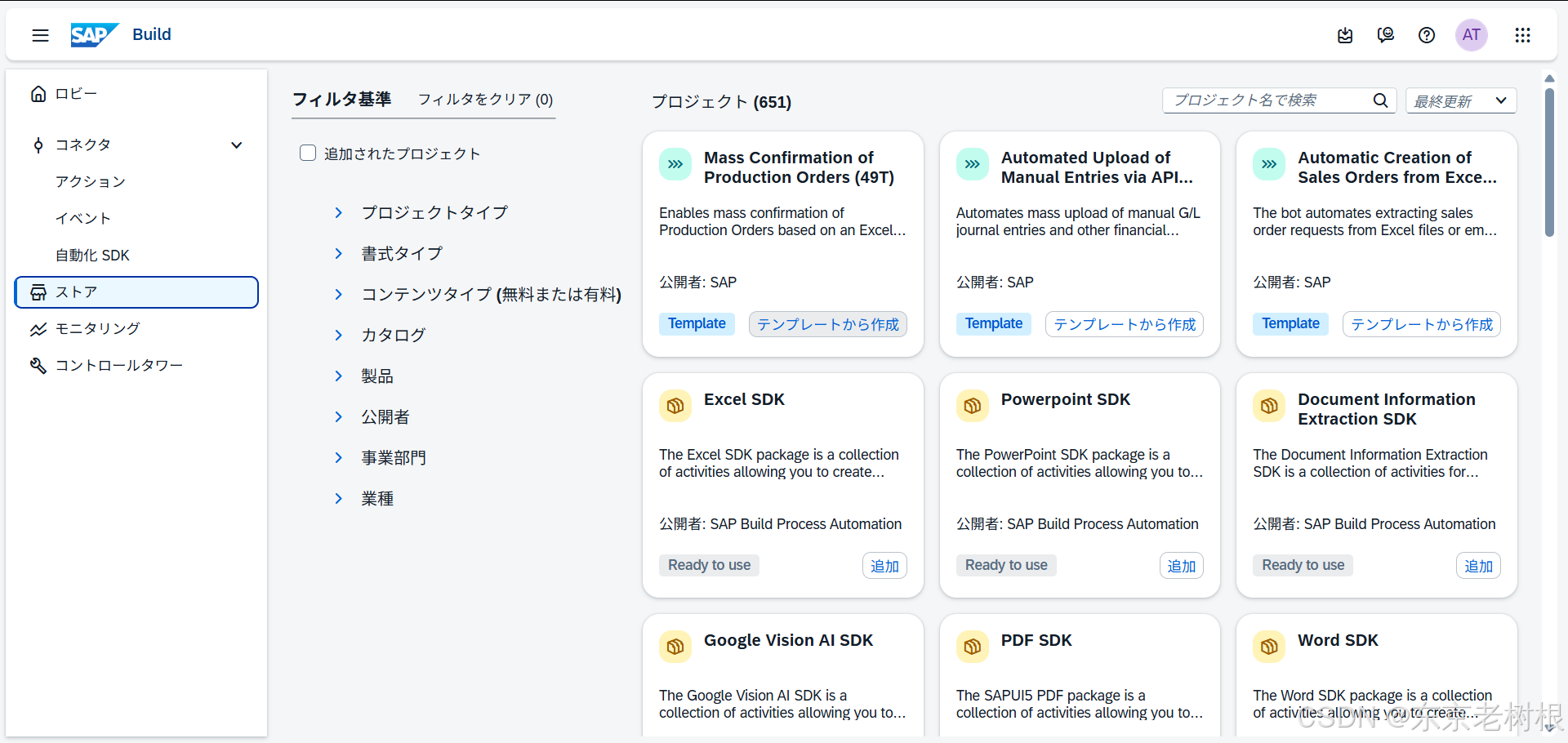The image size is (1568, 743).
Task: Create from template for Mass Confirmation card
Action: click(827, 324)
